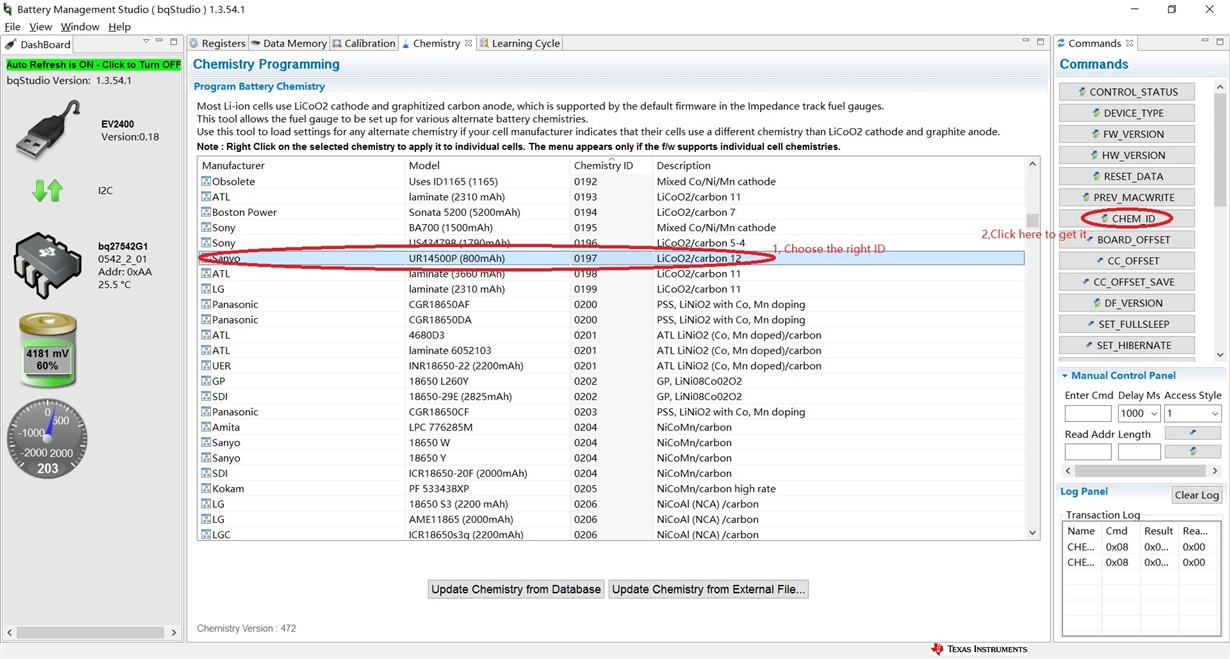
Task: Select the LG AME11865 (2000mAh) row
Action: coord(611,519)
